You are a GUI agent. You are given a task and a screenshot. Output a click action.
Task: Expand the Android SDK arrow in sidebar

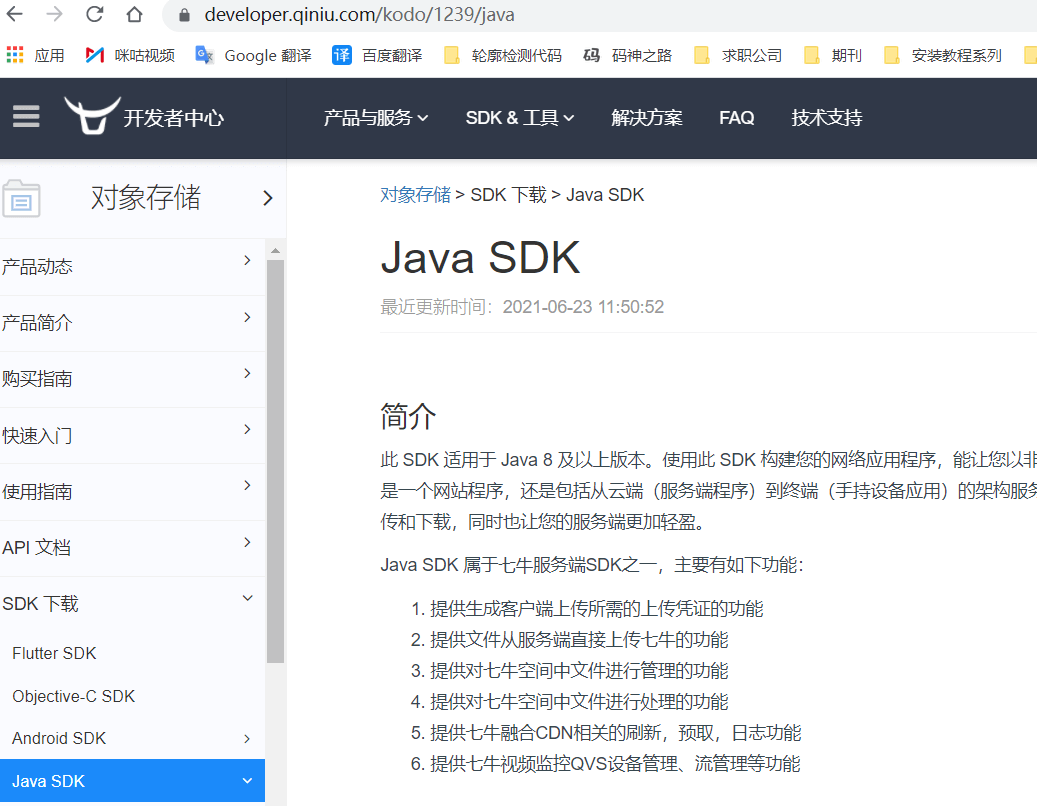(x=247, y=739)
